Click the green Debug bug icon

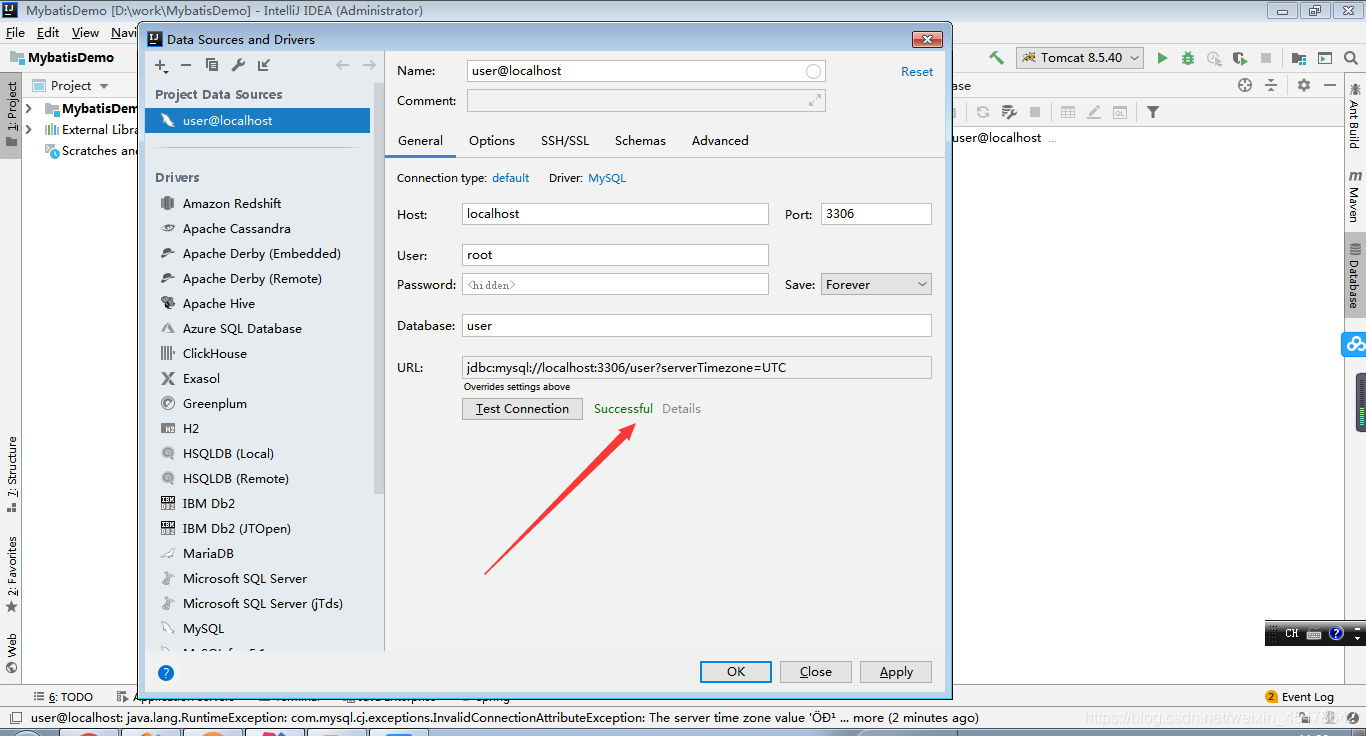click(x=1188, y=58)
